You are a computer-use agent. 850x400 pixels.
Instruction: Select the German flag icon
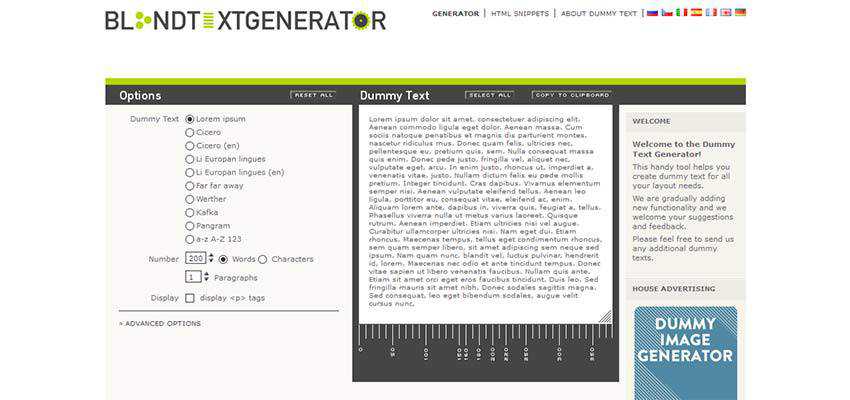(x=740, y=13)
